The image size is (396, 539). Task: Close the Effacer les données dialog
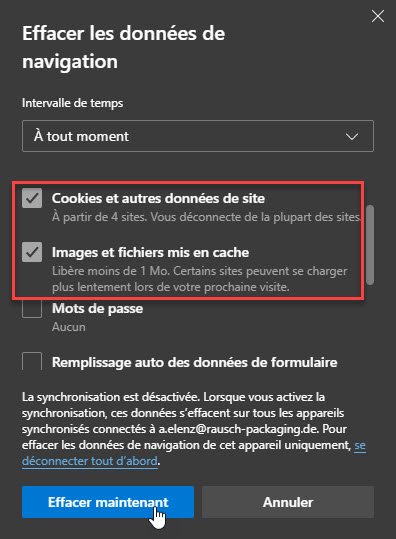click(378, 16)
